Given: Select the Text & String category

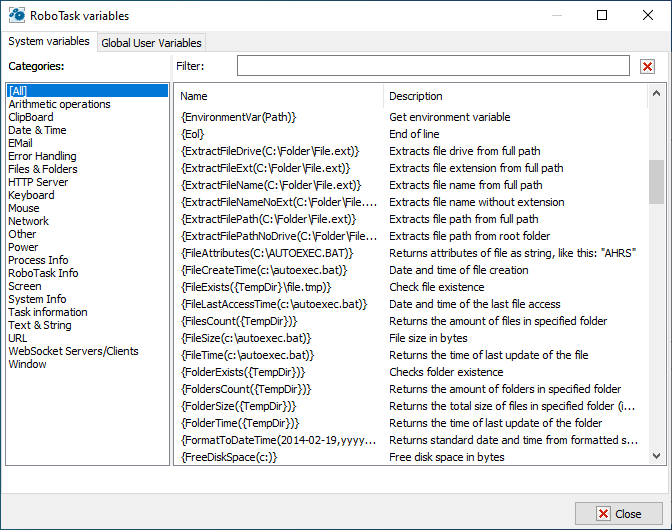Looking at the screenshot, I should (x=40, y=325).
